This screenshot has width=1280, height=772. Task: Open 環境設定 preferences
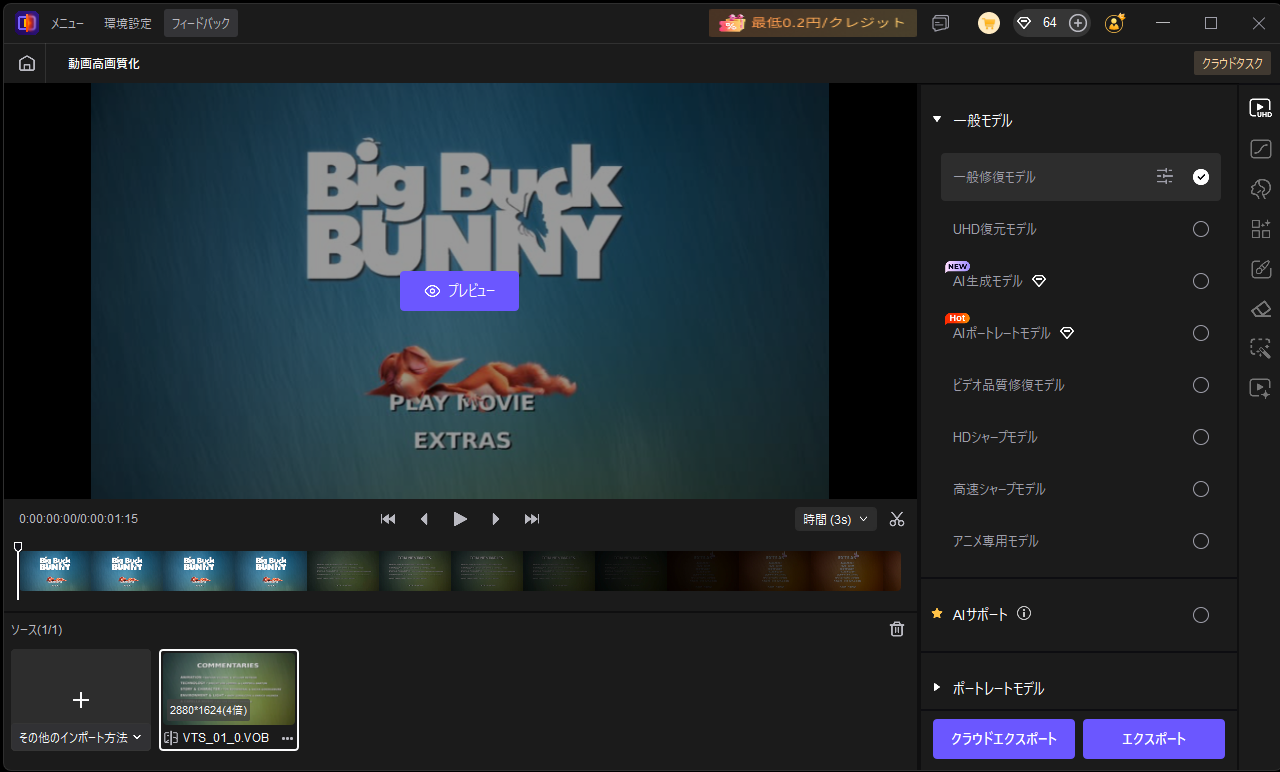click(x=128, y=23)
